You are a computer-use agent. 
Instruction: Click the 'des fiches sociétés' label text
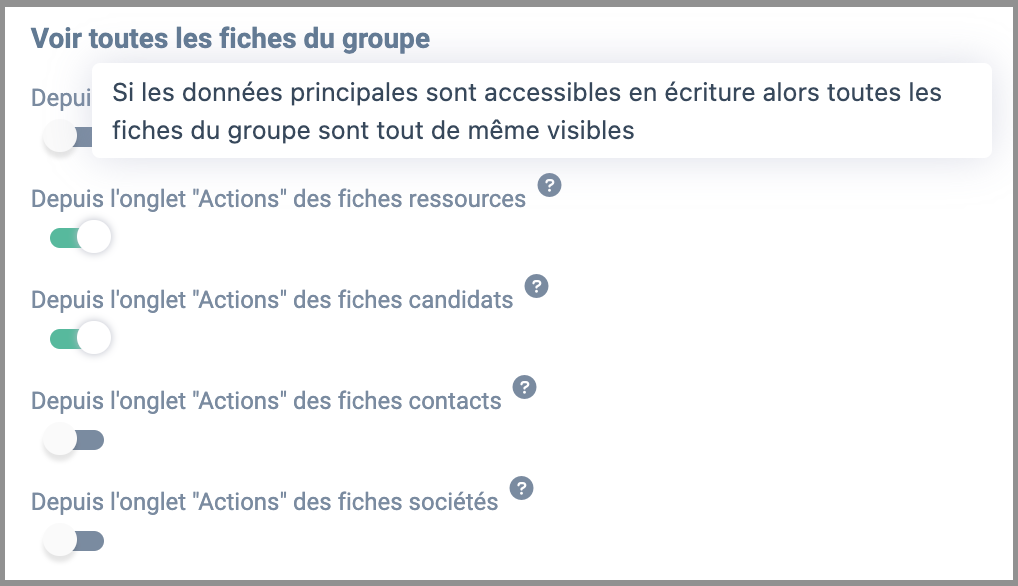pyautogui.click(x=396, y=502)
